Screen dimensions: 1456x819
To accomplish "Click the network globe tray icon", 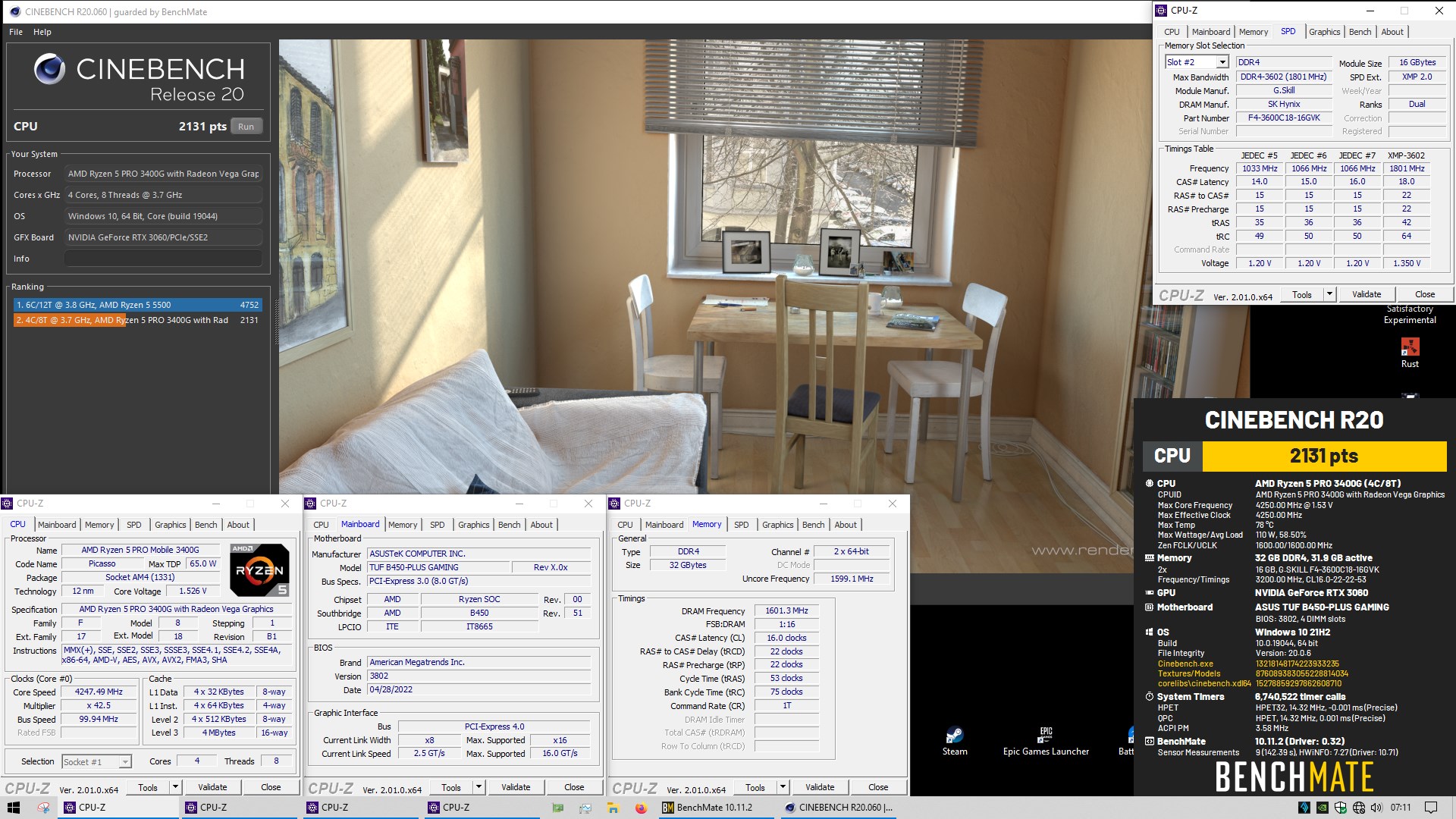I will (x=1358, y=808).
